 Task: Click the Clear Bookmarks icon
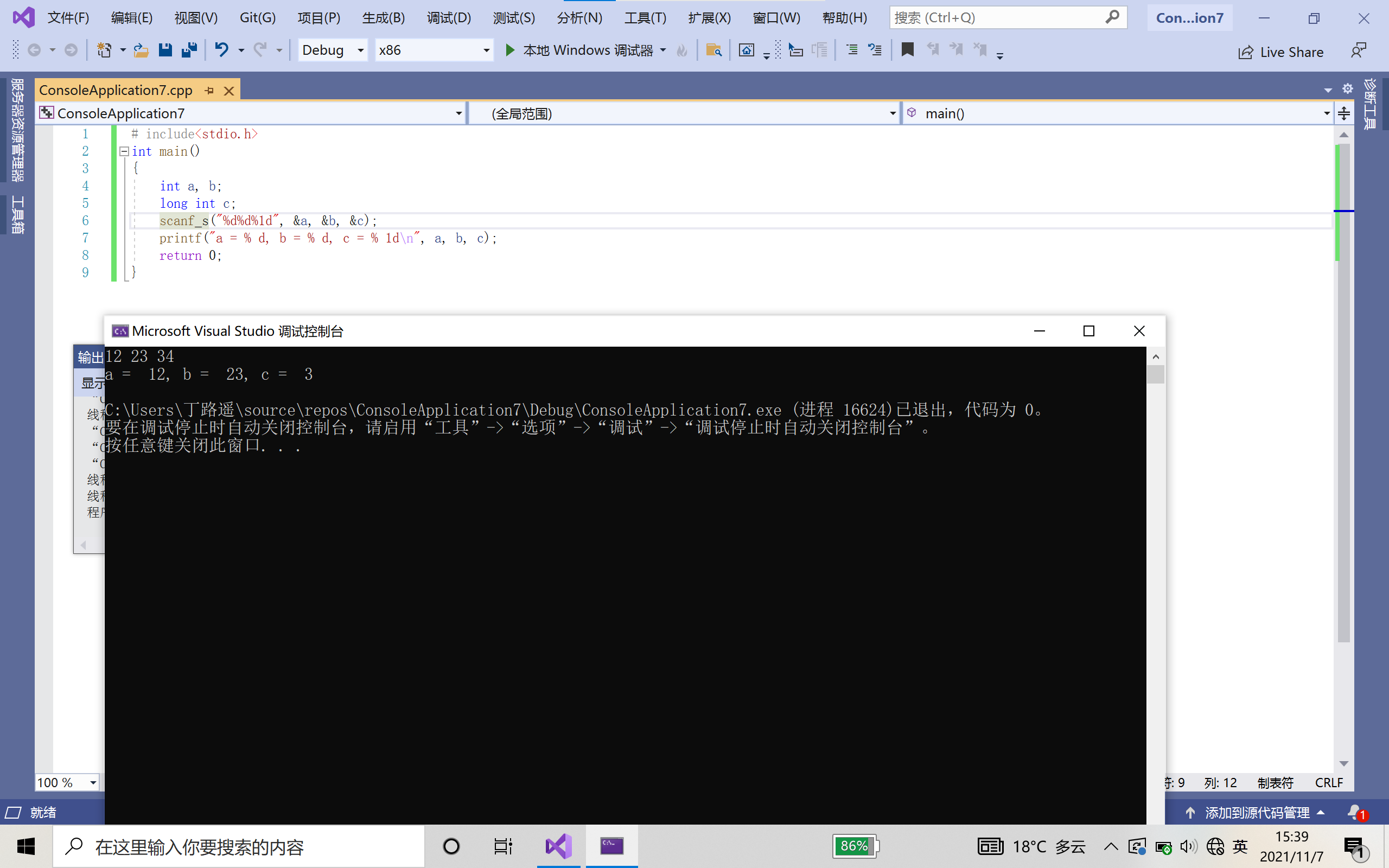click(x=980, y=50)
